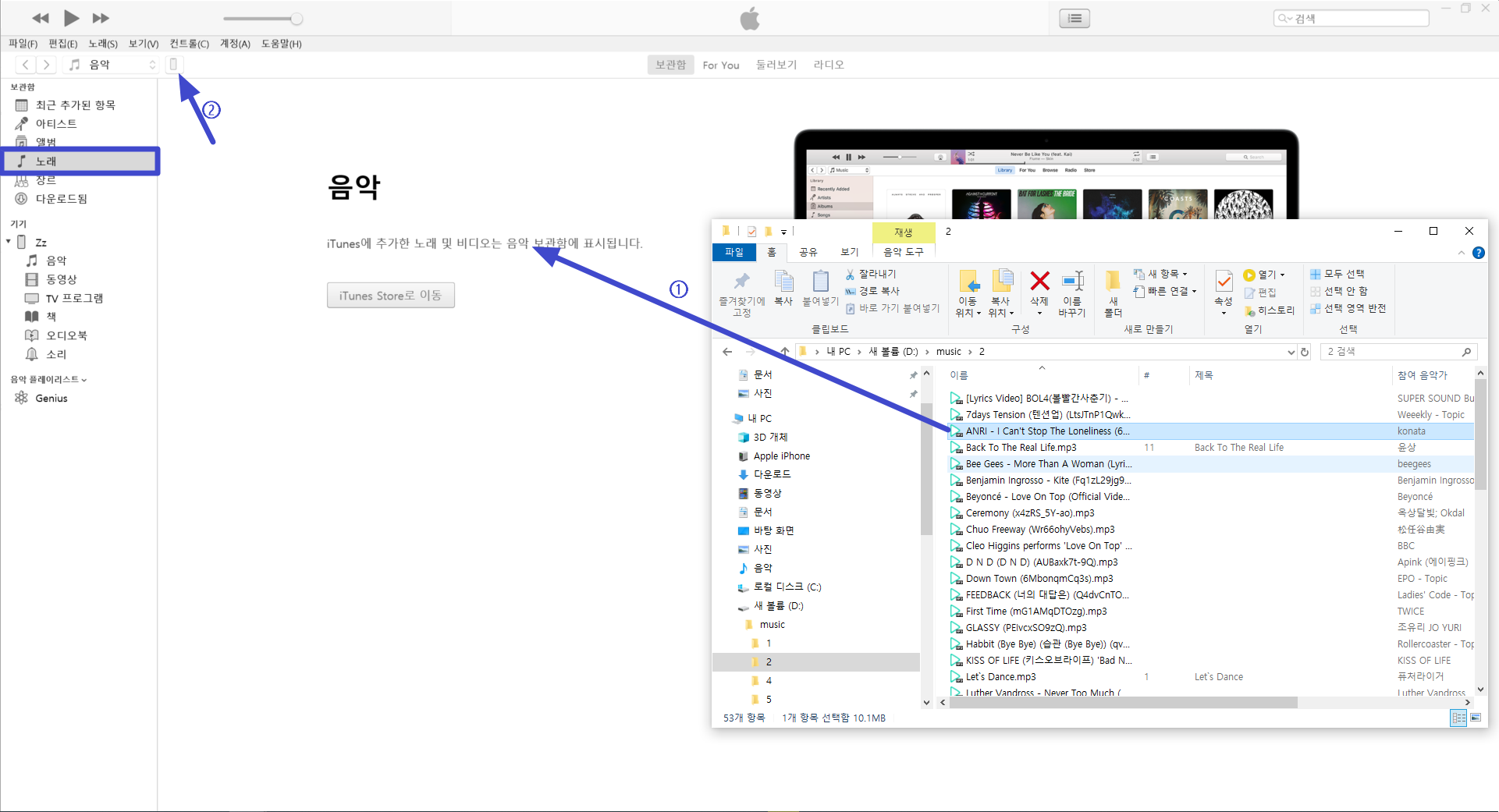The image size is (1499, 812).
Task: Click the 2 검색 search box
Action: click(x=1398, y=352)
